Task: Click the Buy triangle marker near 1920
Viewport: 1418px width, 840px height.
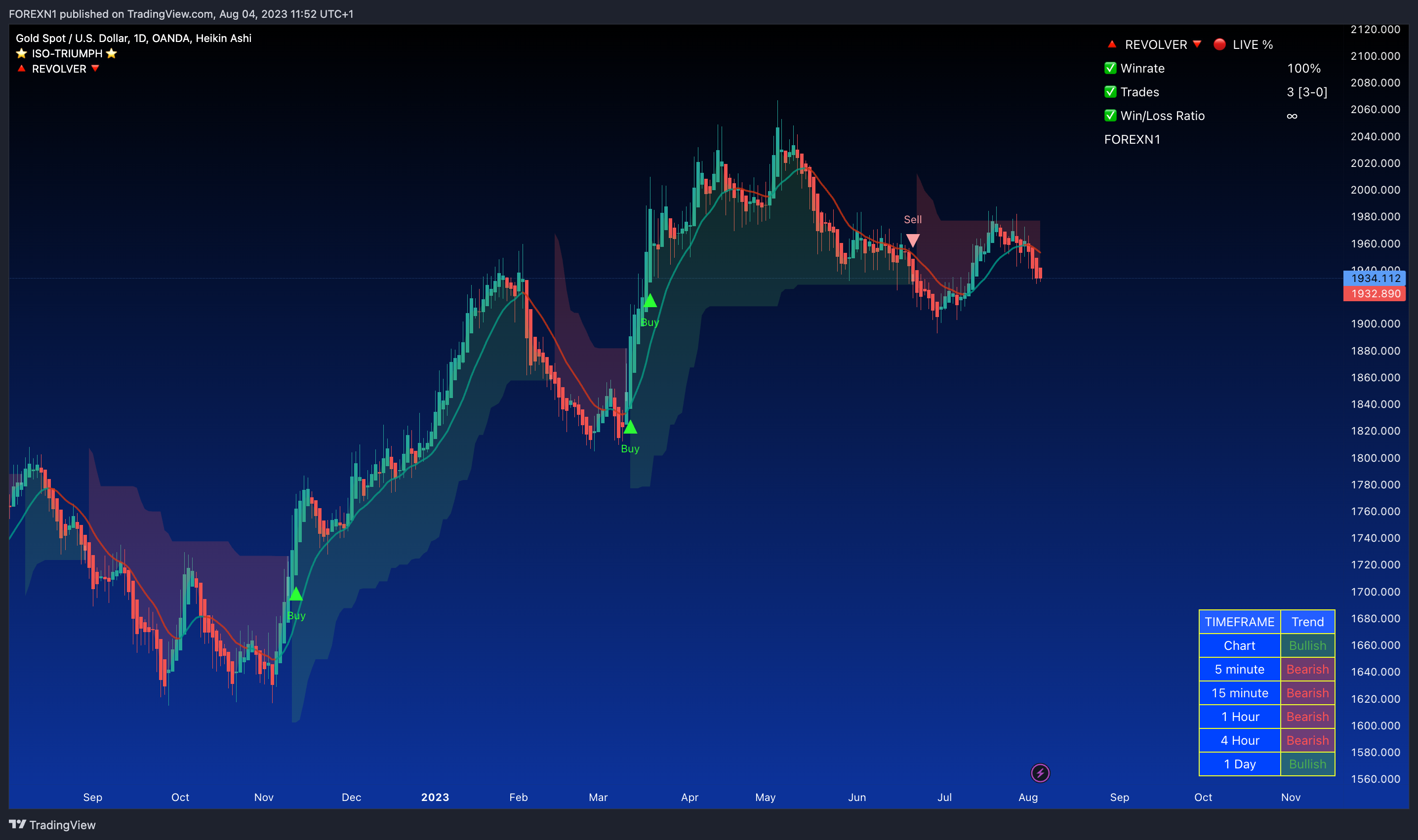Action: [x=650, y=301]
